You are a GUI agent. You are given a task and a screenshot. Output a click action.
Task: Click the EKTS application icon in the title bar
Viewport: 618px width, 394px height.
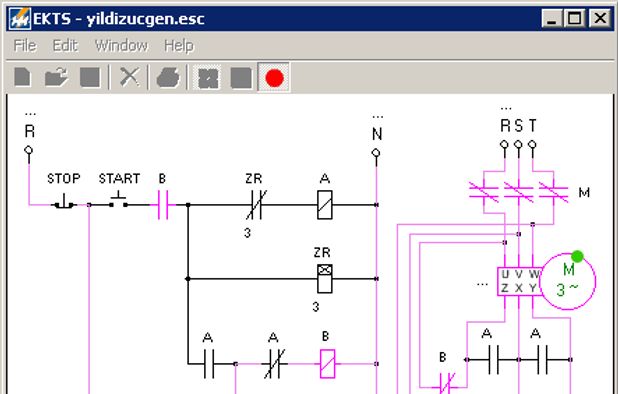pyautogui.click(x=20, y=19)
